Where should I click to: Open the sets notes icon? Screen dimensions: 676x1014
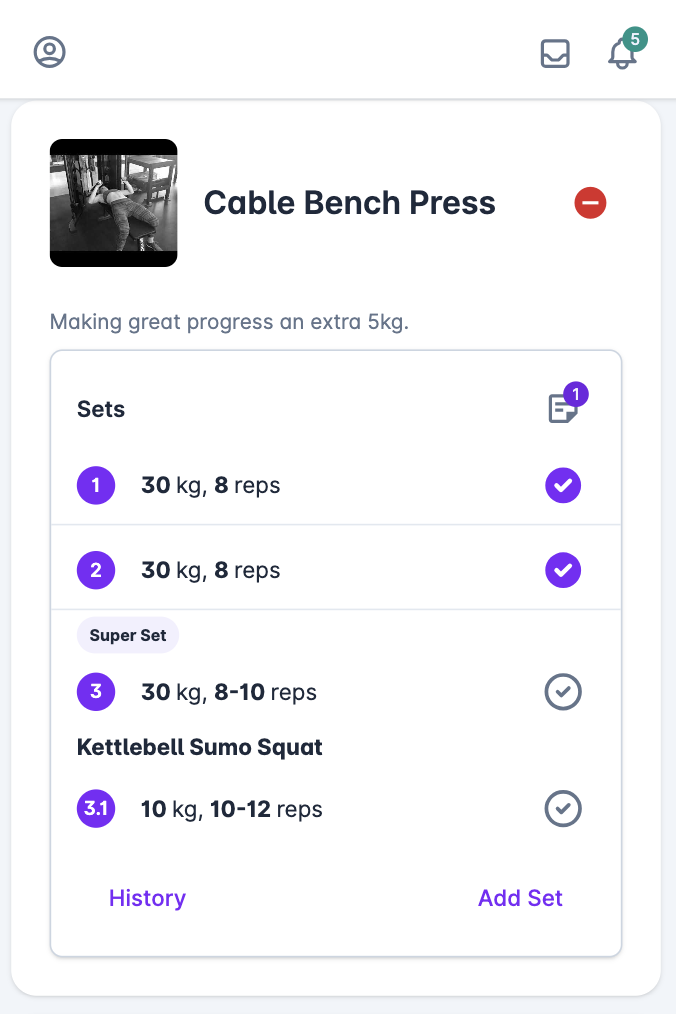pyautogui.click(x=563, y=409)
